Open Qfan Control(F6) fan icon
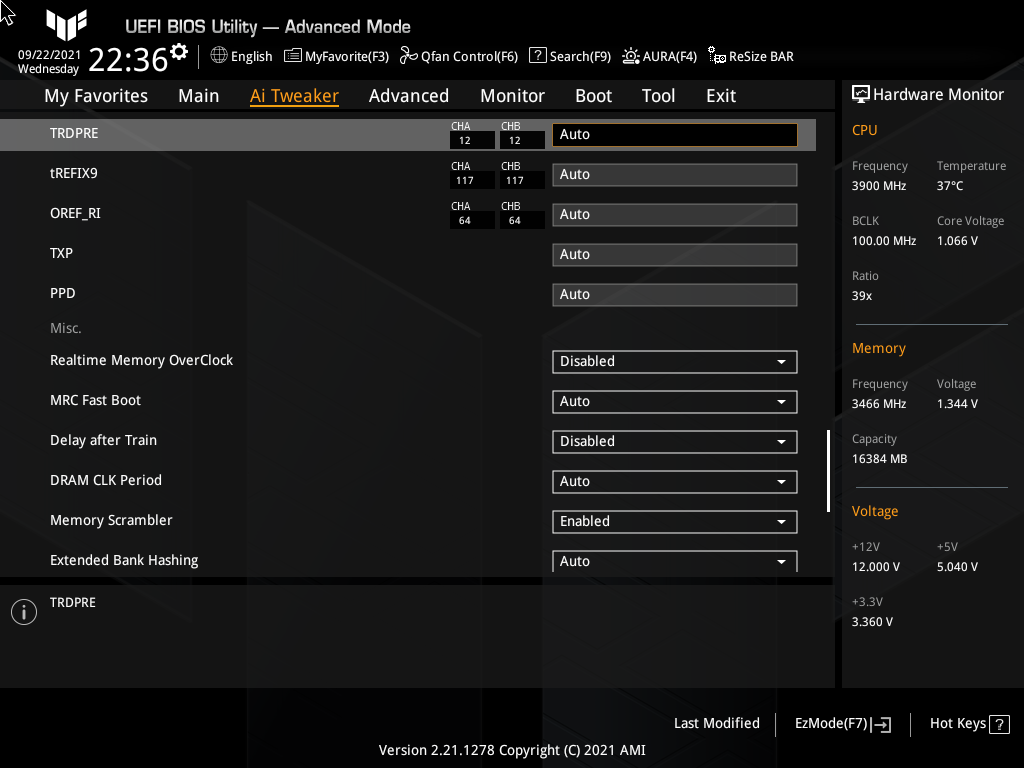This screenshot has height=768, width=1024. tap(408, 56)
